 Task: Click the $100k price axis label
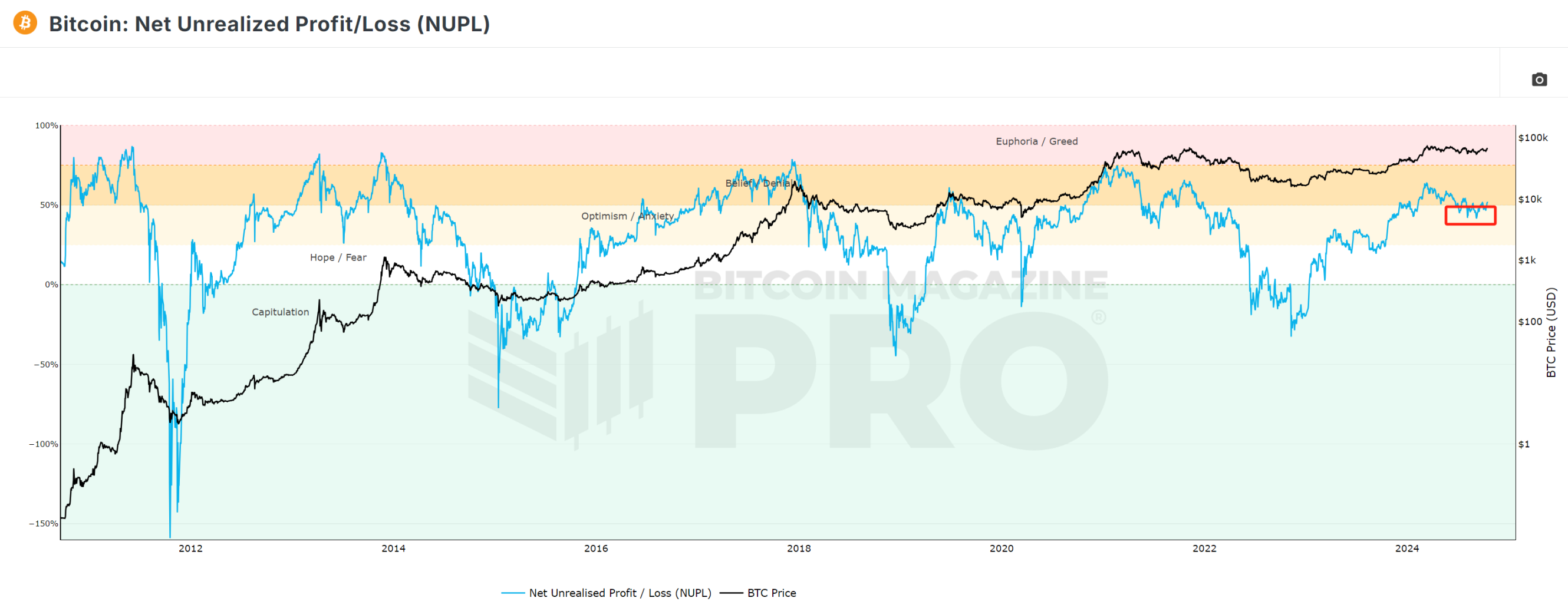[x=1532, y=137]
